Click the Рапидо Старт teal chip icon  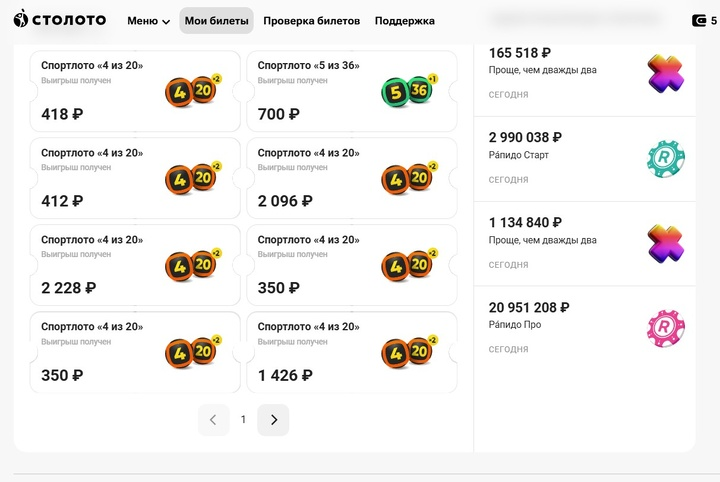665,158
